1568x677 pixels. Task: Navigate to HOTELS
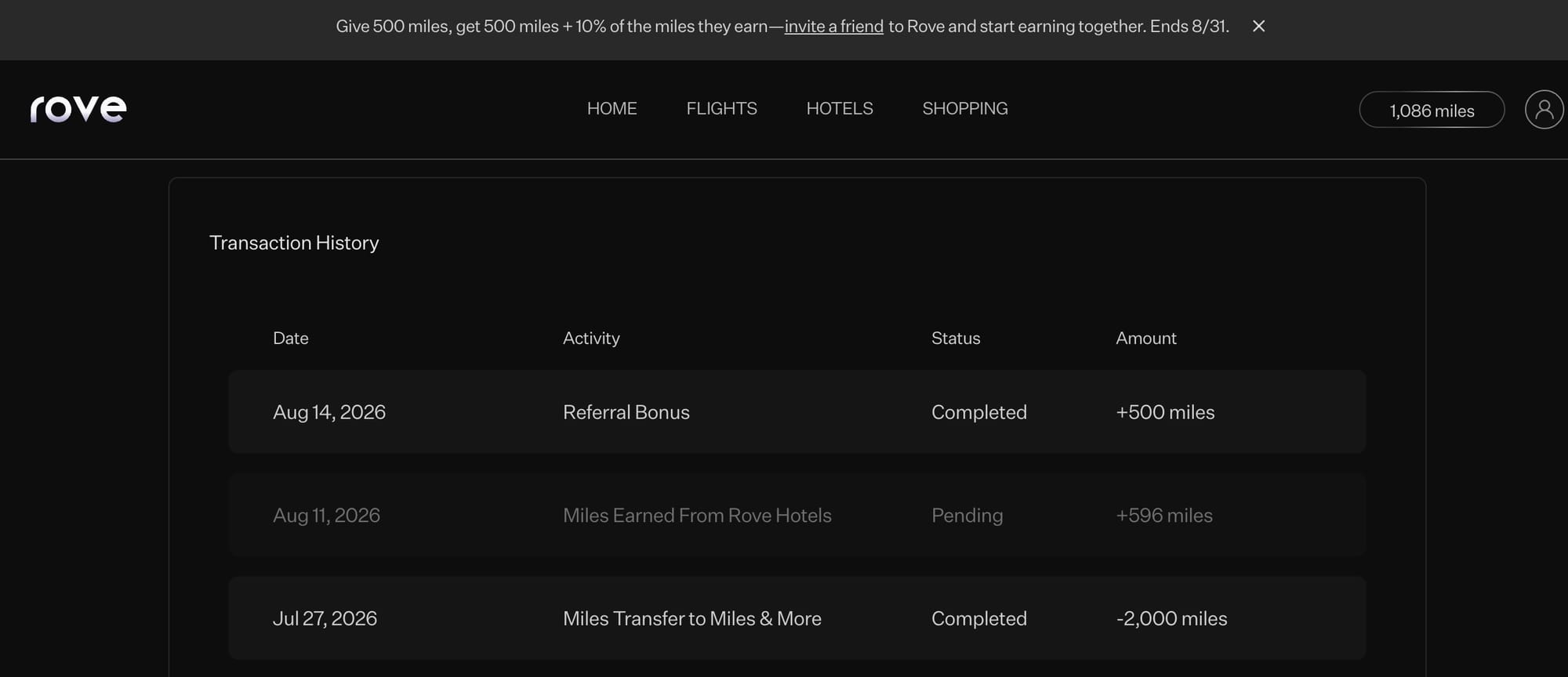click(x=840, y=109)
